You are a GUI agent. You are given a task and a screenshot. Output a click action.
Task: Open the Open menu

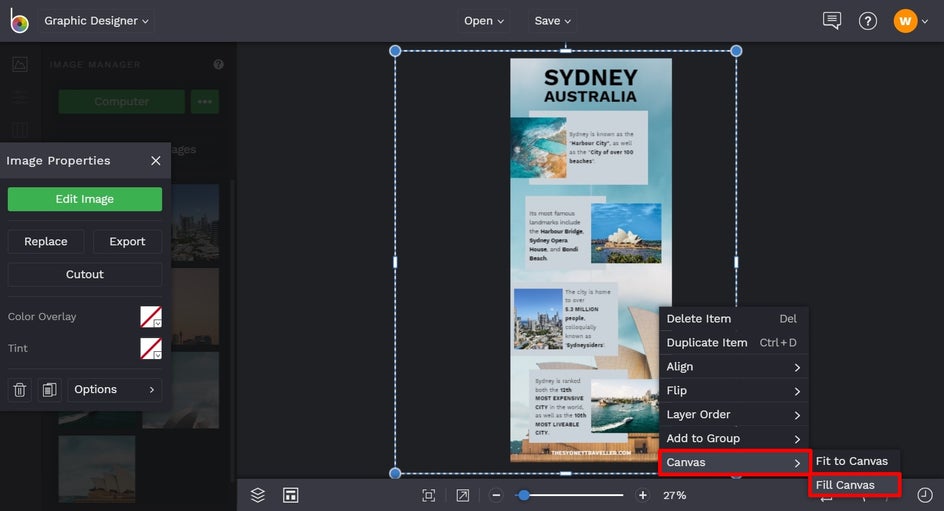pos(483,20)
